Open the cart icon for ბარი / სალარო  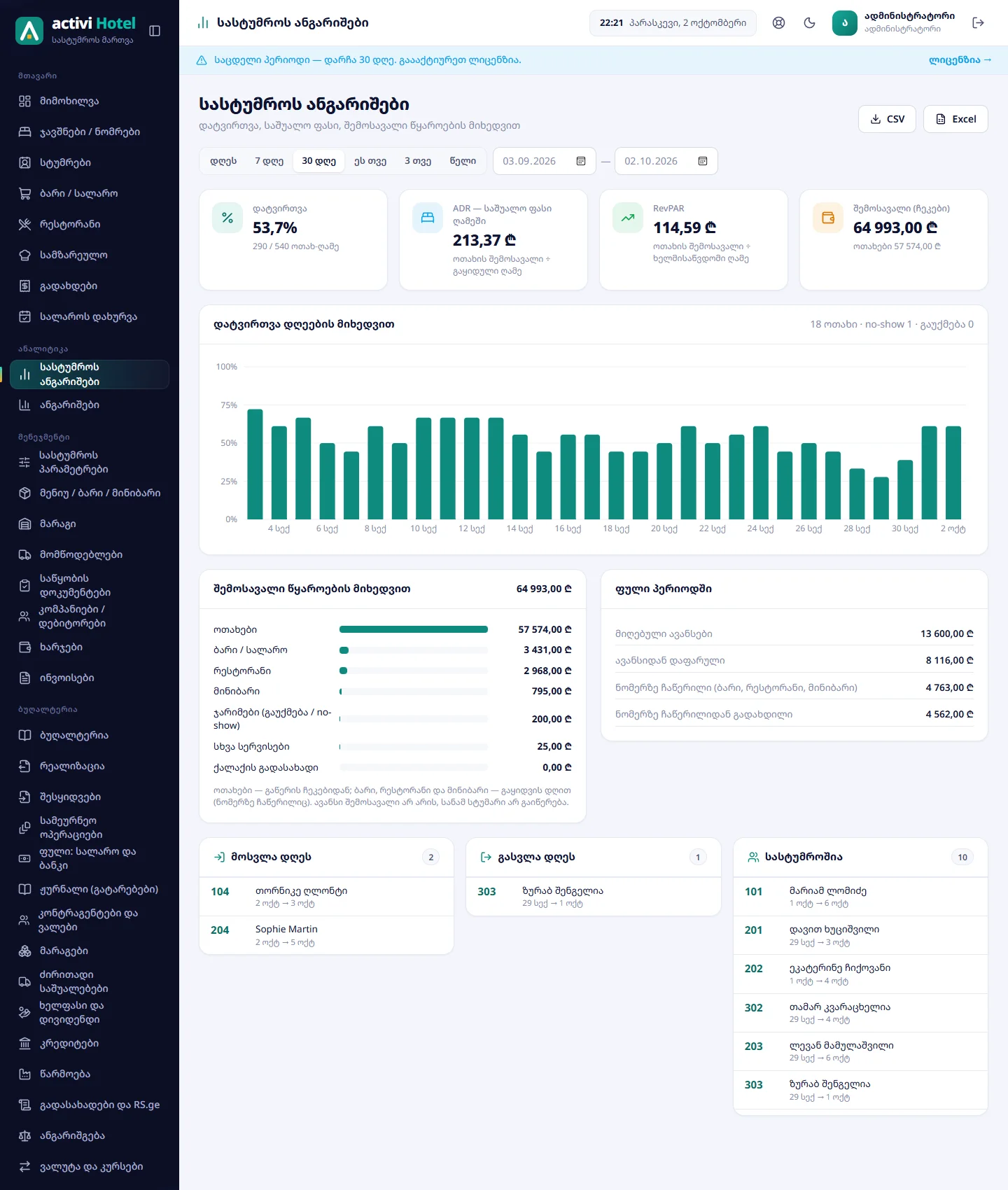point(24,193)
